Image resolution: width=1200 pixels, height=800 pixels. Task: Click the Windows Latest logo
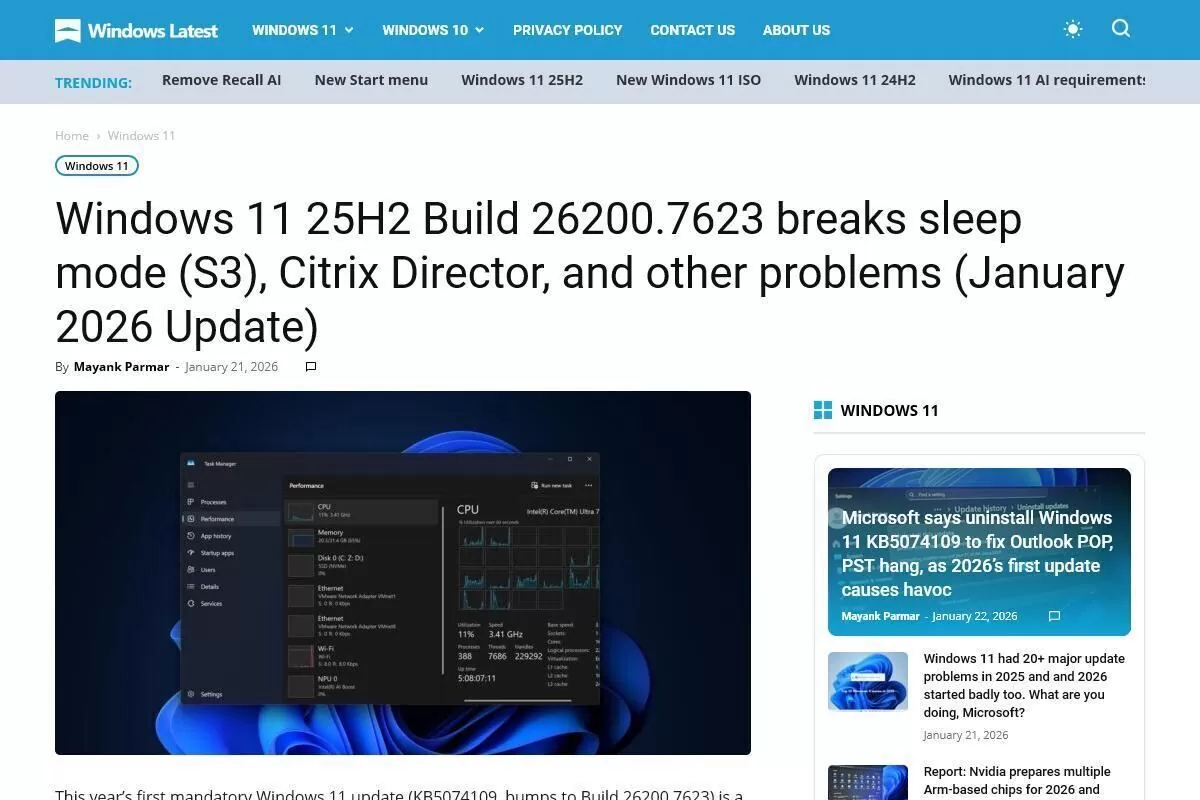[136, 30]
